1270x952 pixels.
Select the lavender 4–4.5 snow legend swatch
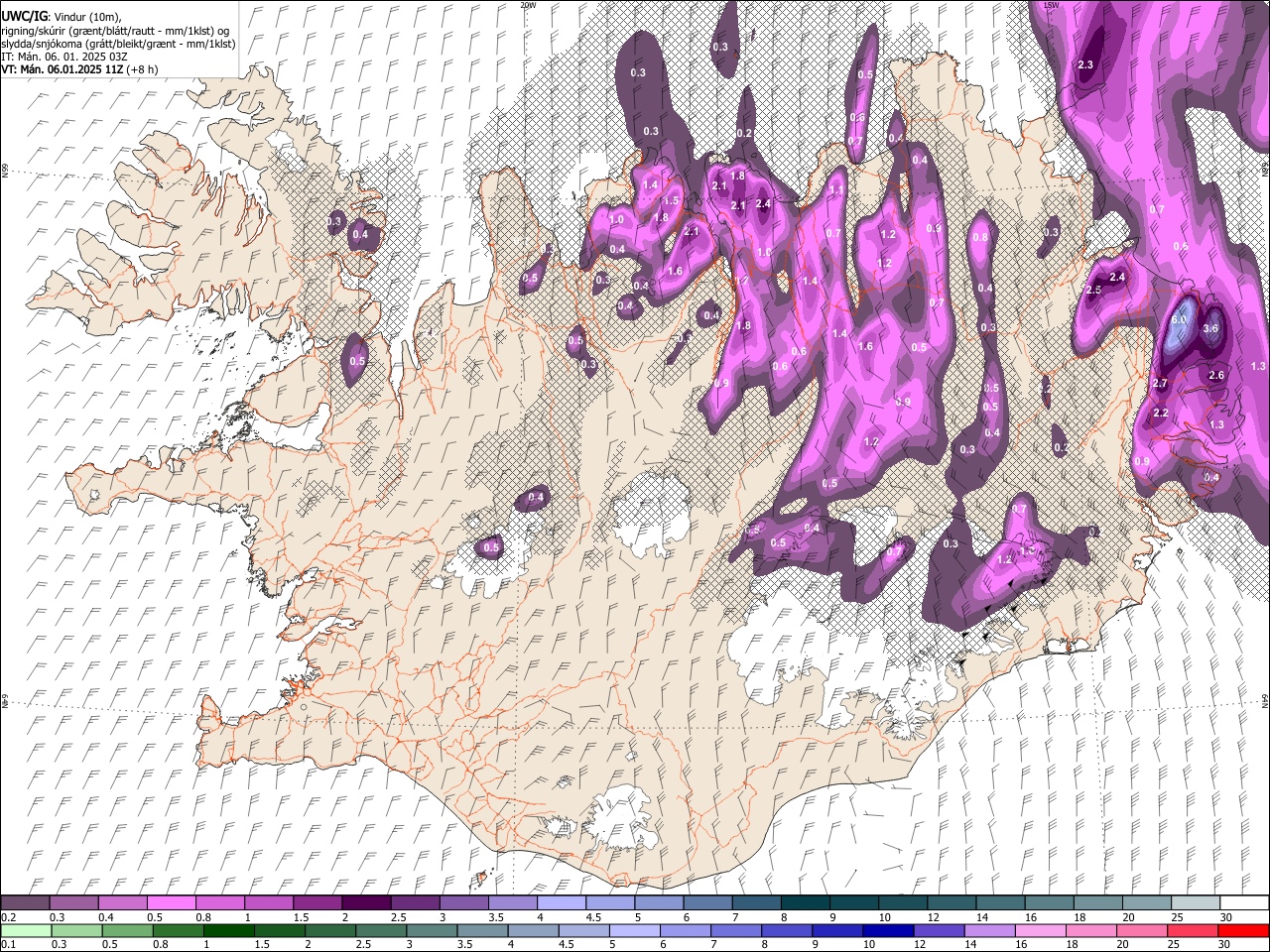[562, 902]
